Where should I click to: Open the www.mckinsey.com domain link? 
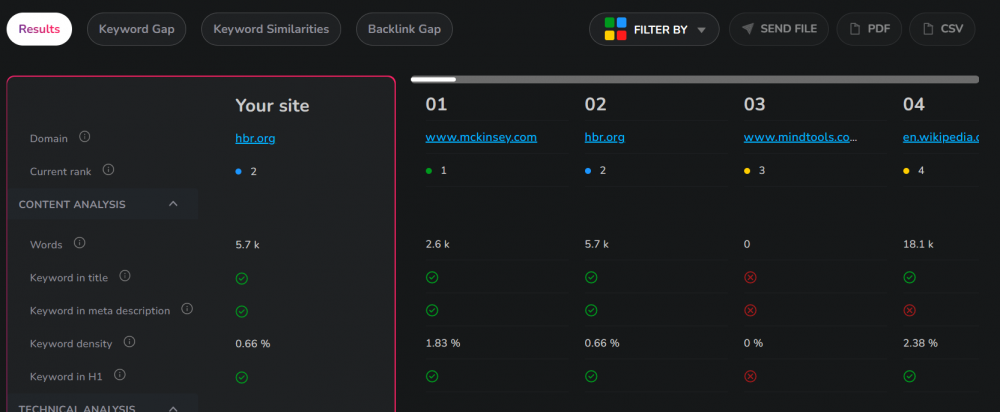tap(481, 137)
